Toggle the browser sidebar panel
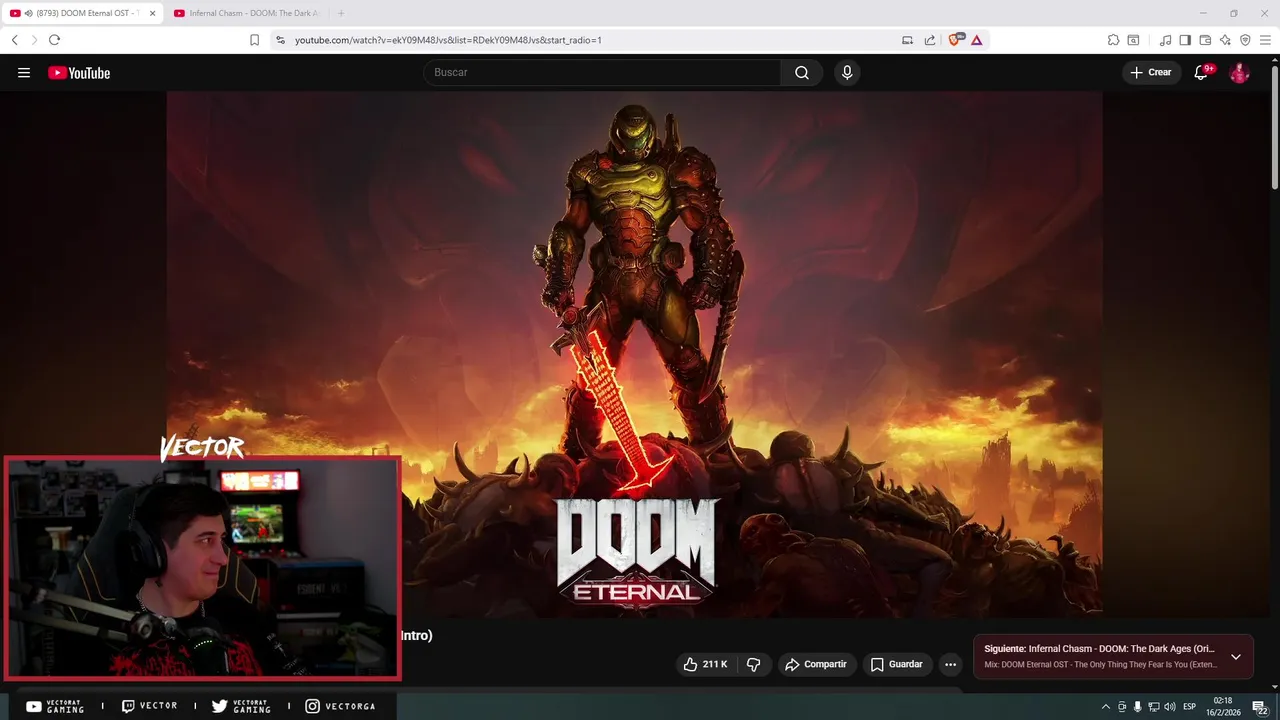Screen dimensions: 1280x720 [1185, 40]
